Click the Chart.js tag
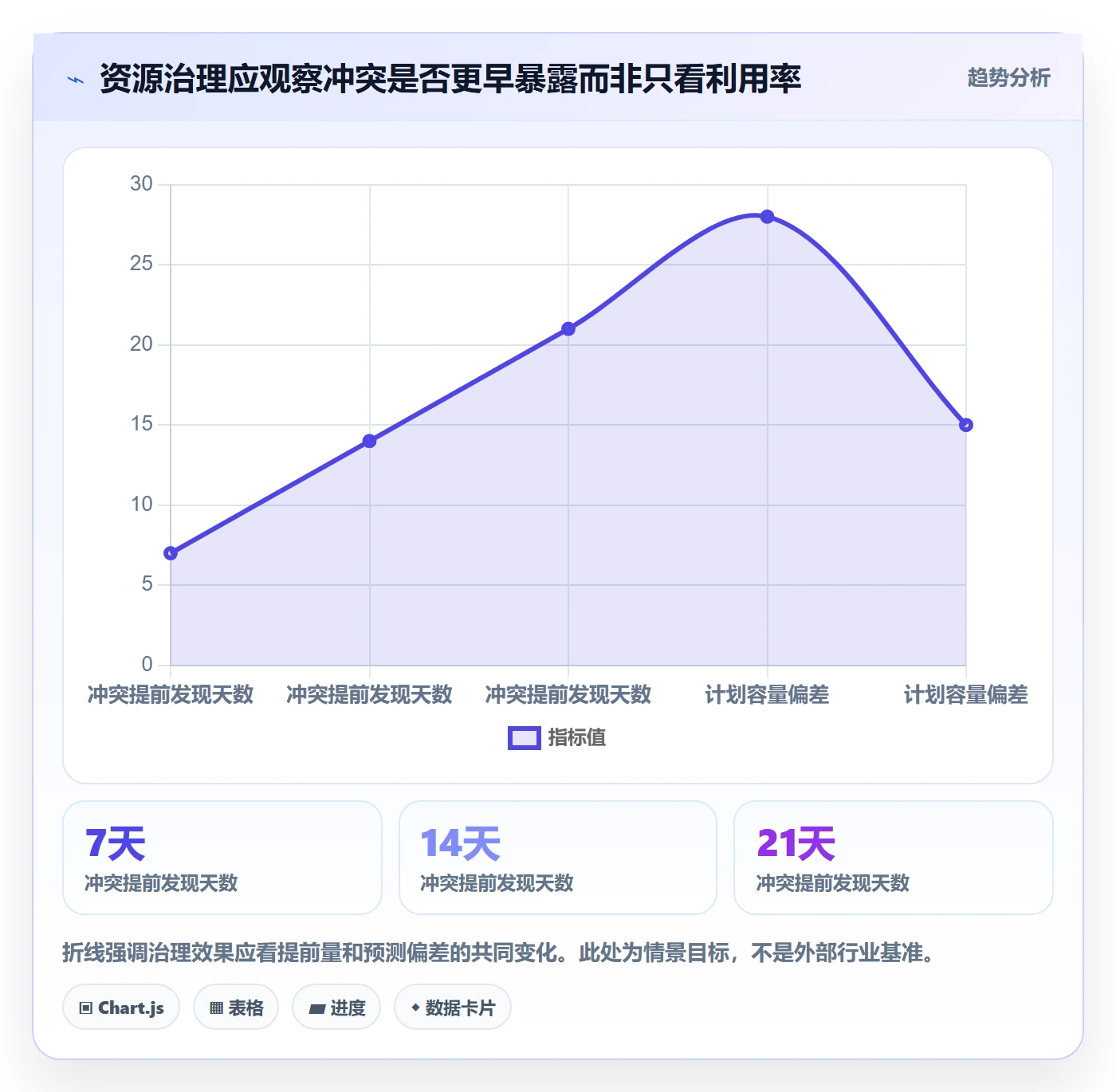The height and width of the screenshot is (1092, 1116). tap(121, 1008)
